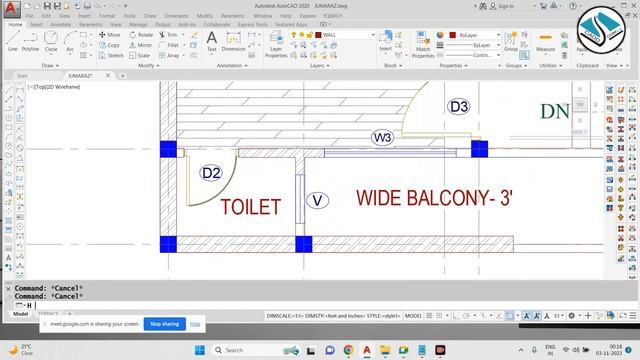
Task: Toggle the grid display in status bar
Action: 429,316
